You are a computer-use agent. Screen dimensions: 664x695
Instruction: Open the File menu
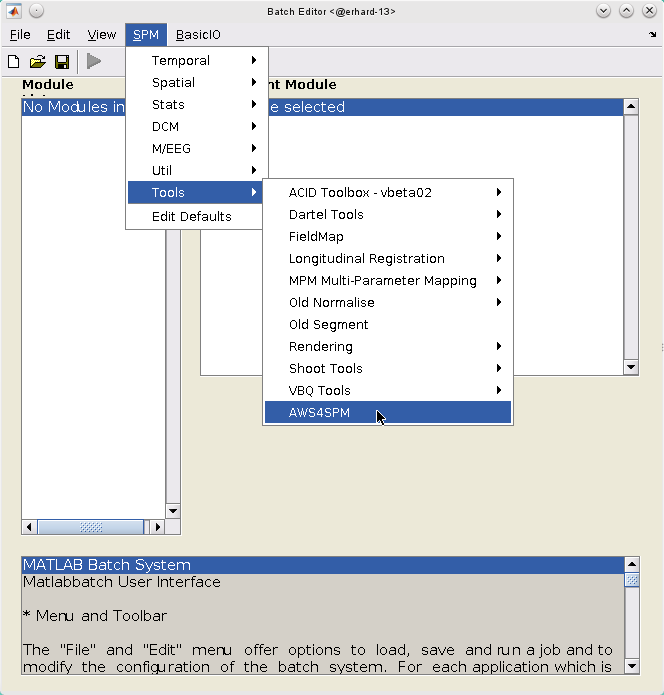[20, 35]
